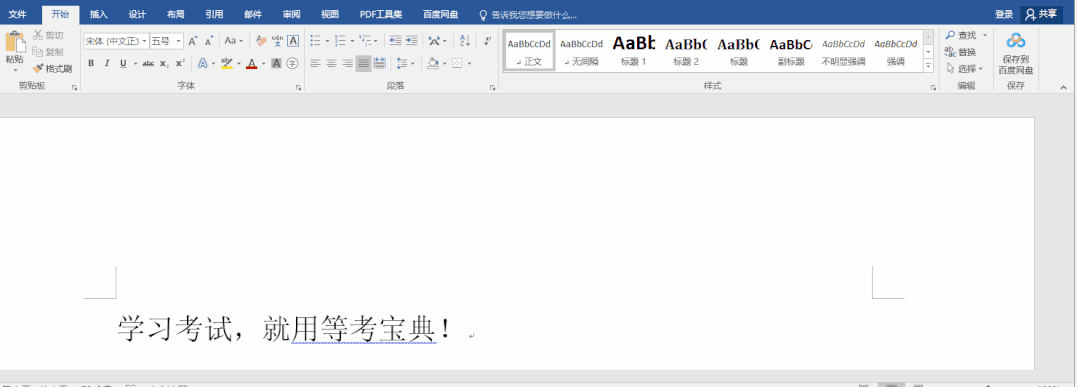Click the 登录 (Sign in) link
Screen dimensions: 1077x387
[x=1004, y=14]
